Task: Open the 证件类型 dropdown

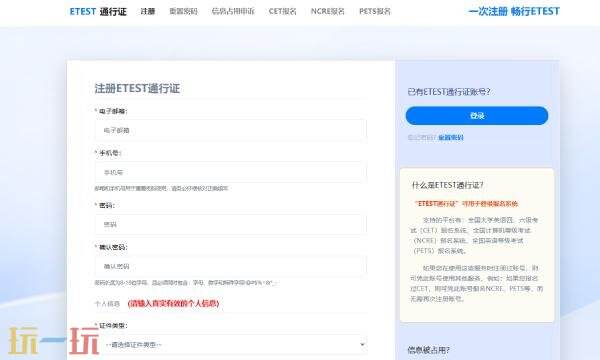Action: [x=231, y=345]
